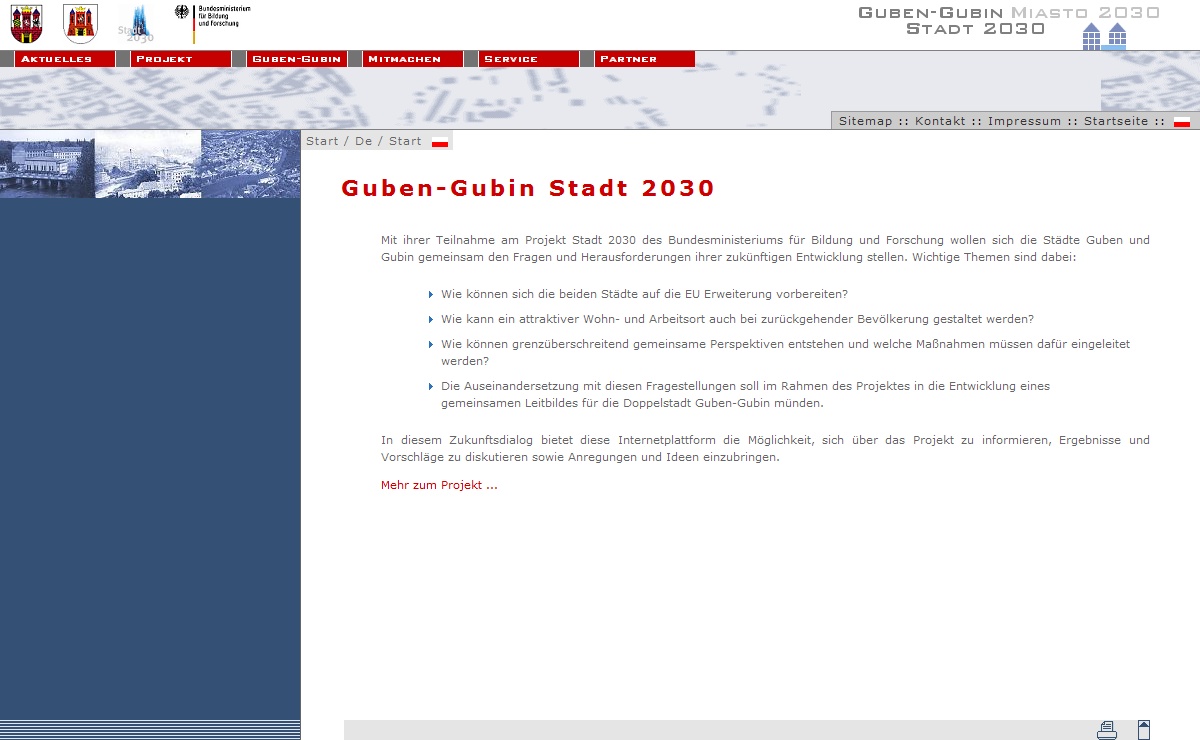Screen dimensions: 1200x740
Task: Jump to page top with arrow icon
Action: click(x=1144, y=730)
